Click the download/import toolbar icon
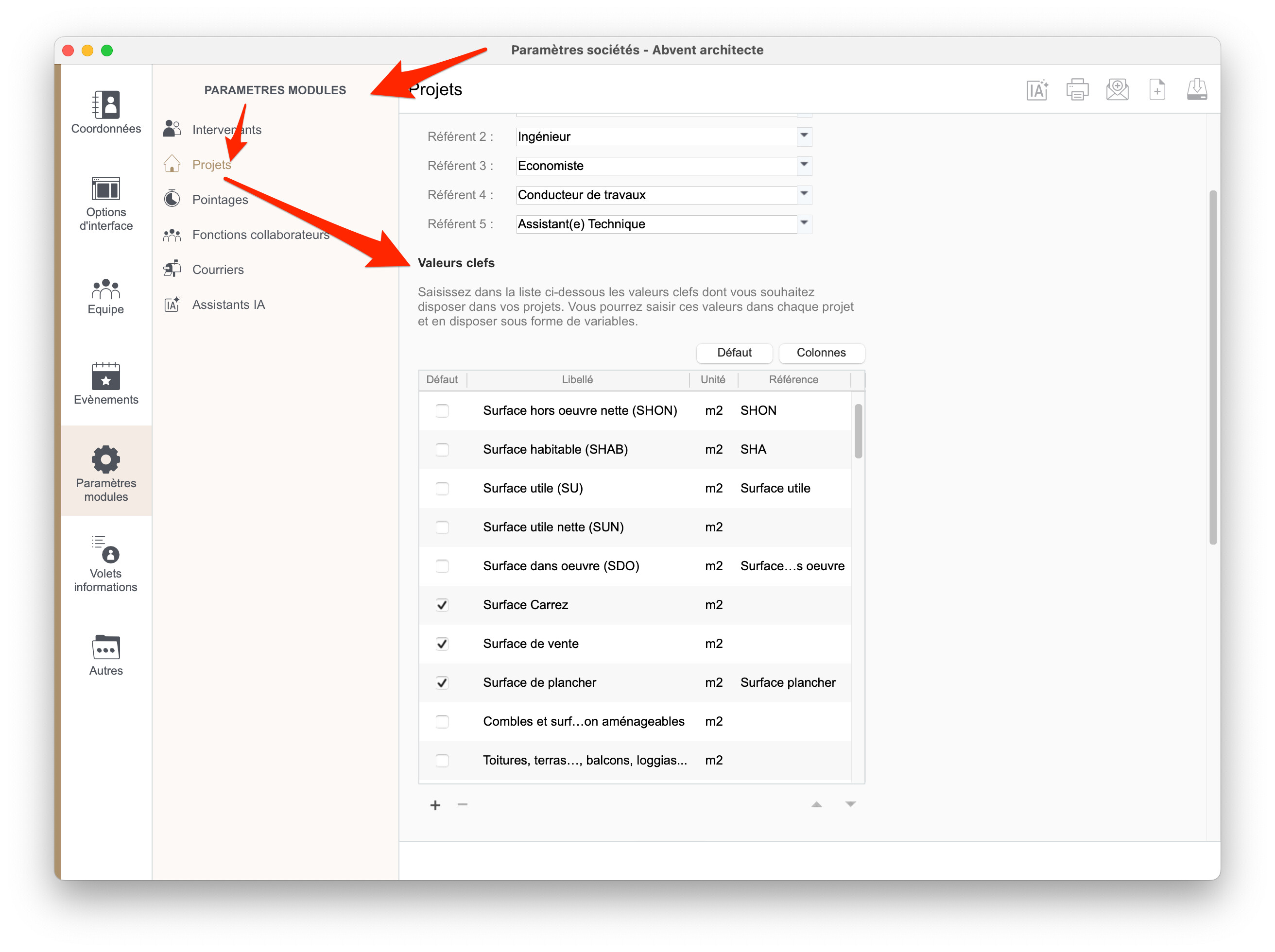 pyautogui.click(x=1197, y=90)
